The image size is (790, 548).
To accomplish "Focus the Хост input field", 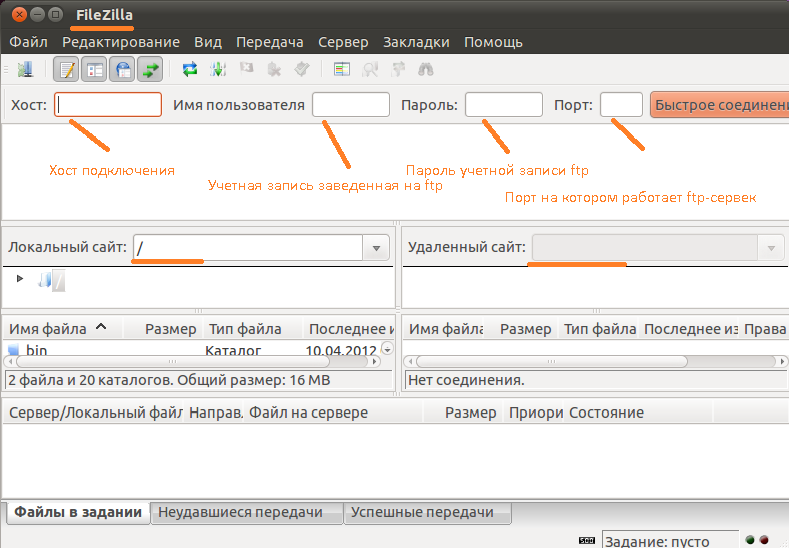I will [108, 105].
